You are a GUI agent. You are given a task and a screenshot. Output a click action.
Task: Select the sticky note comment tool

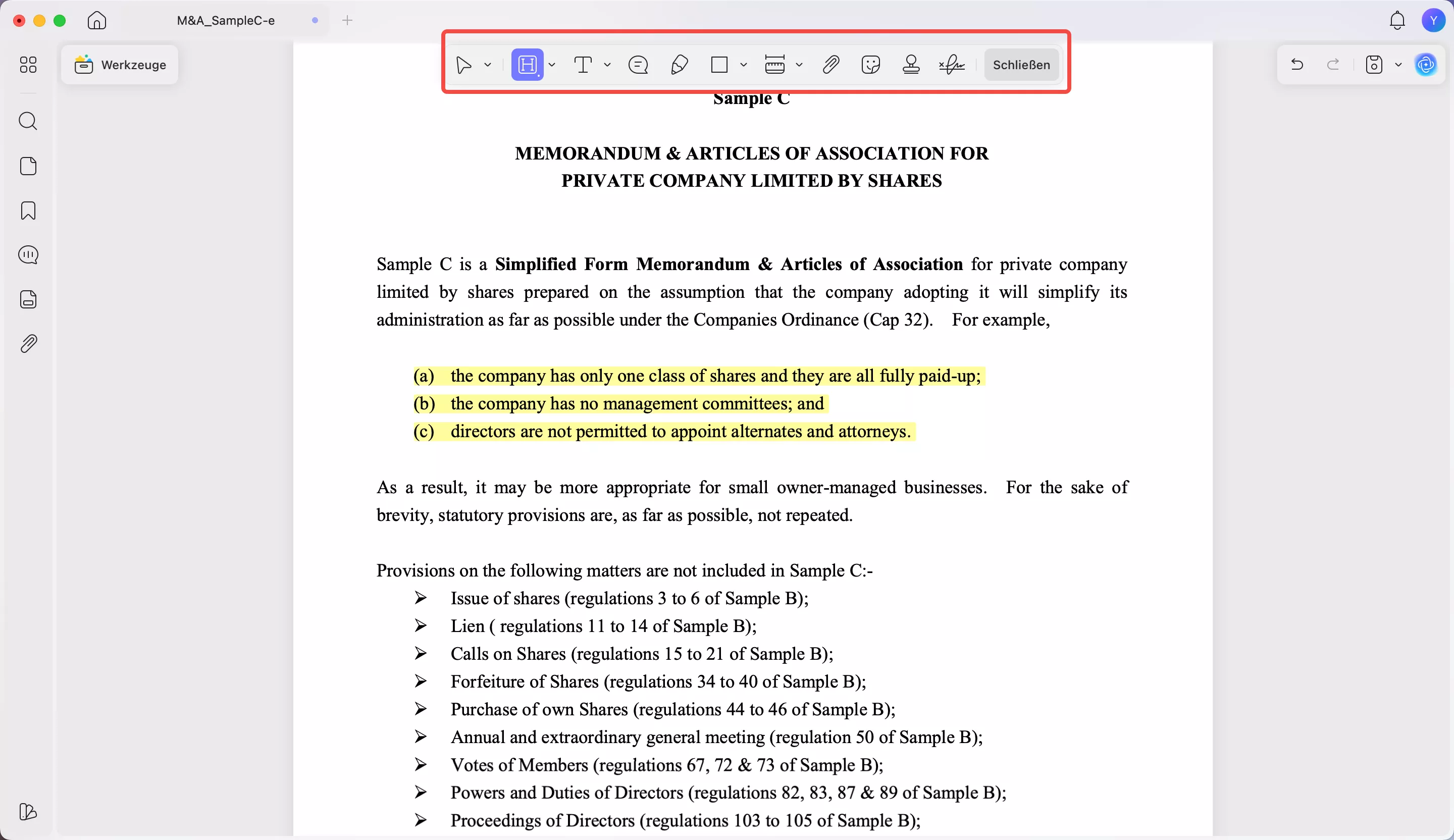tap(638, 65)
